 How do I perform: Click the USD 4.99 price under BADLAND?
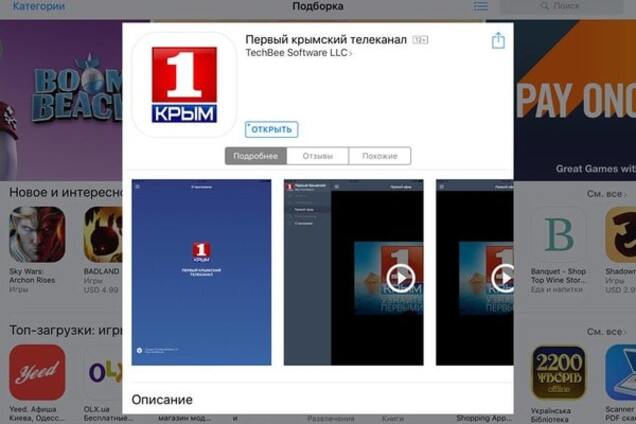(101, 290)
